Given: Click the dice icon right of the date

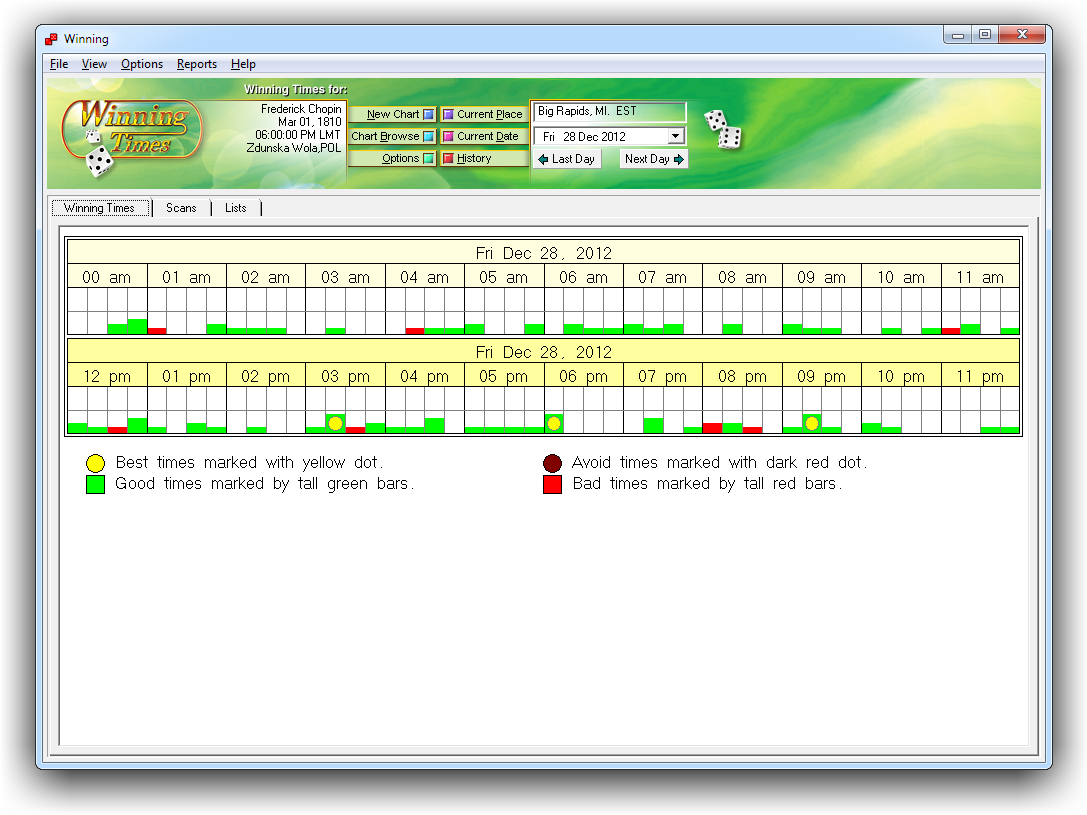Looking at the screenshot, I should click(x=722, y=129).
